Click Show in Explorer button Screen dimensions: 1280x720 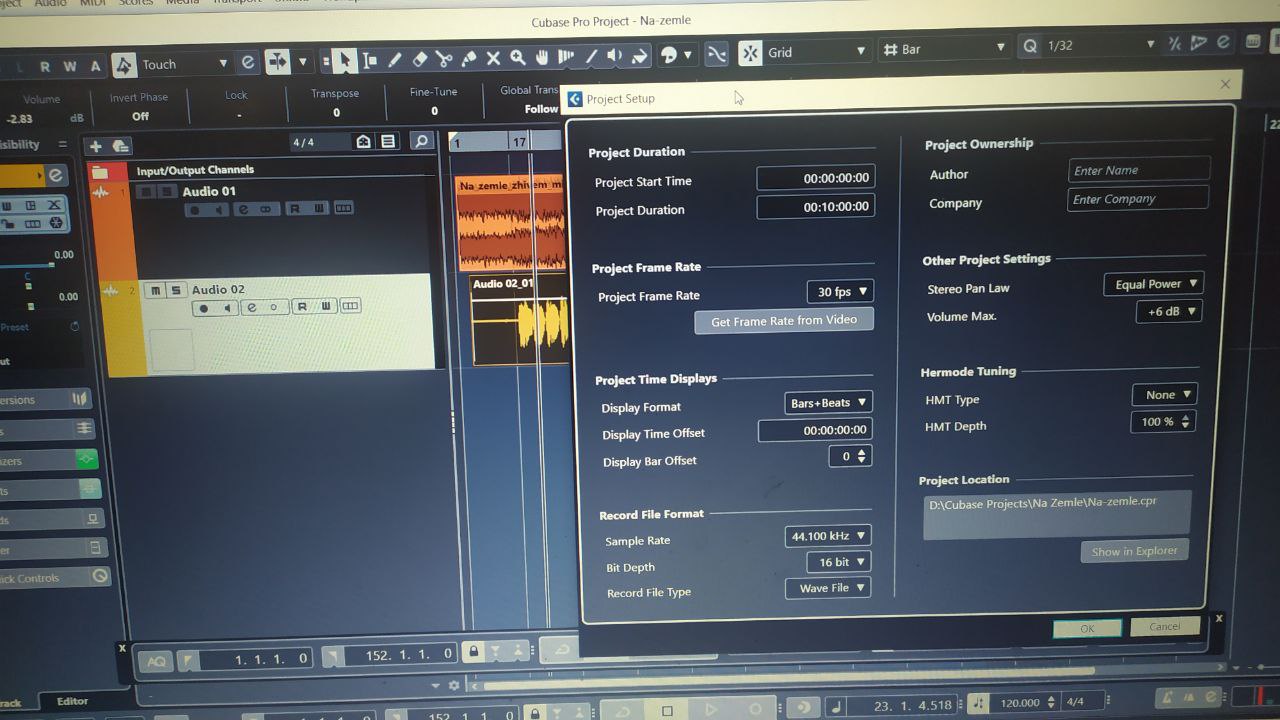[1134, 551]
